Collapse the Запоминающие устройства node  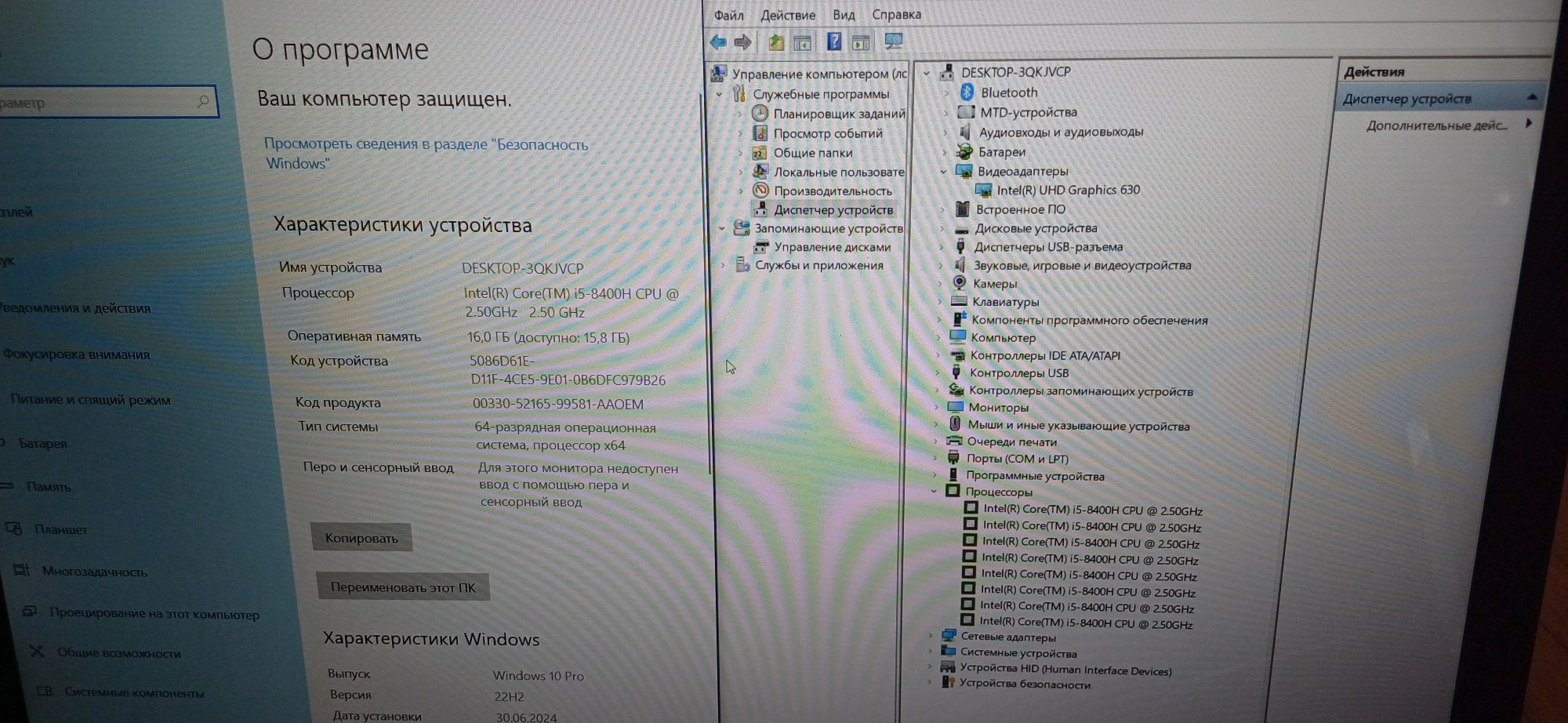tap(721, 228)
